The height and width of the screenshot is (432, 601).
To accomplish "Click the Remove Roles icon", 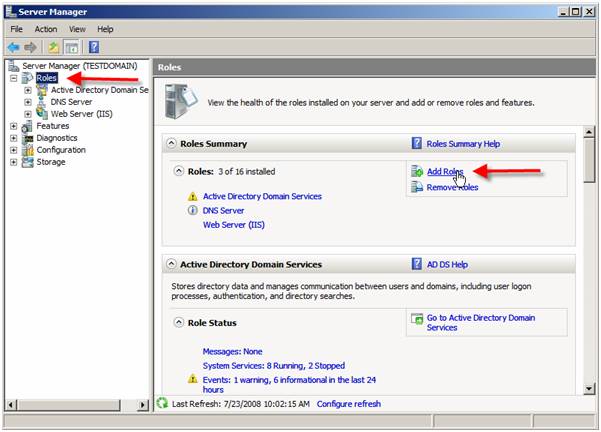I will click(417, 187).
